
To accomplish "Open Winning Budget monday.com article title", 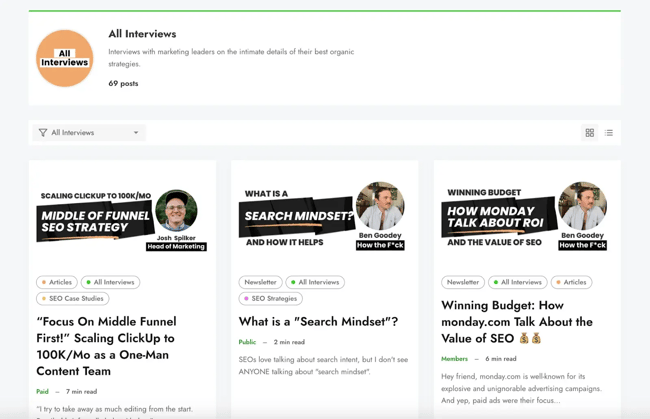I will point(517,322).
